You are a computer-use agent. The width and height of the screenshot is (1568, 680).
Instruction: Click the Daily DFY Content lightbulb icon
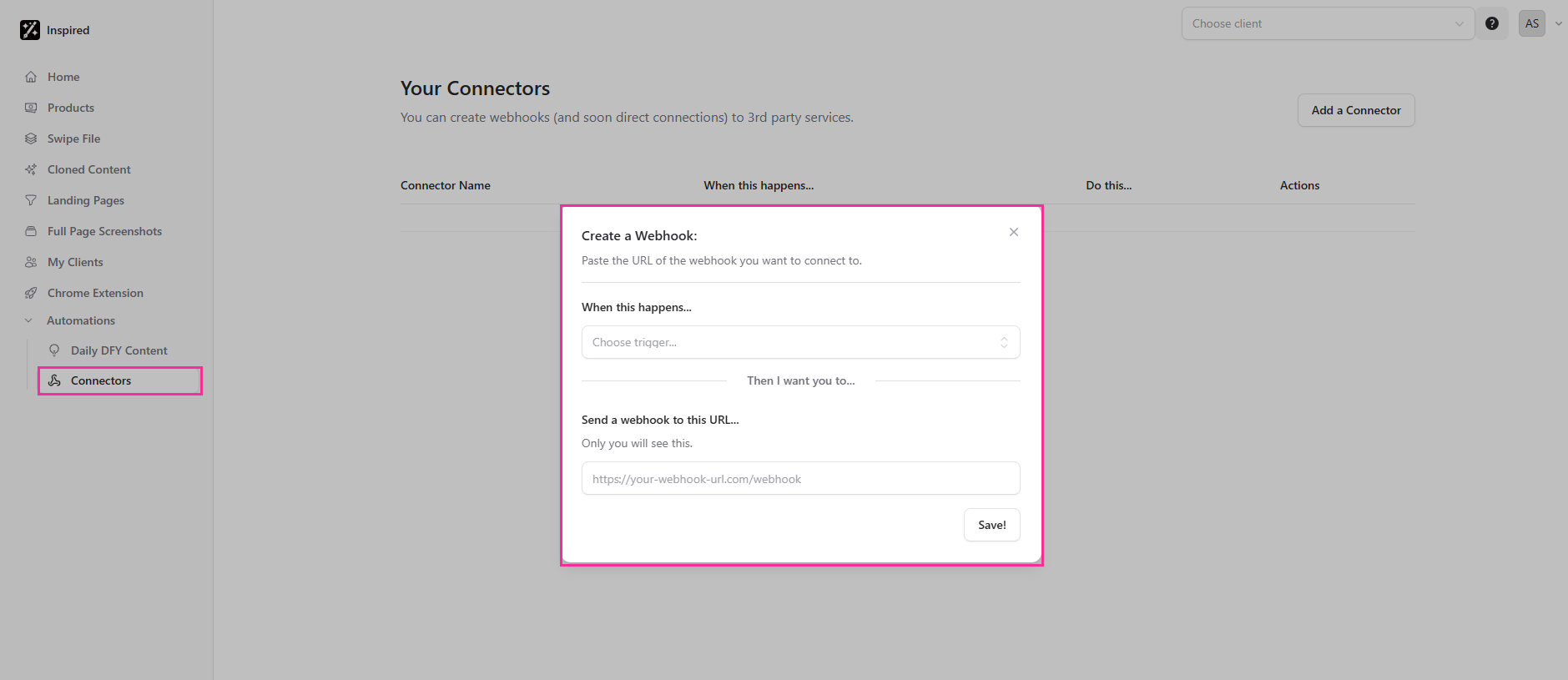[x=54, y=350]
